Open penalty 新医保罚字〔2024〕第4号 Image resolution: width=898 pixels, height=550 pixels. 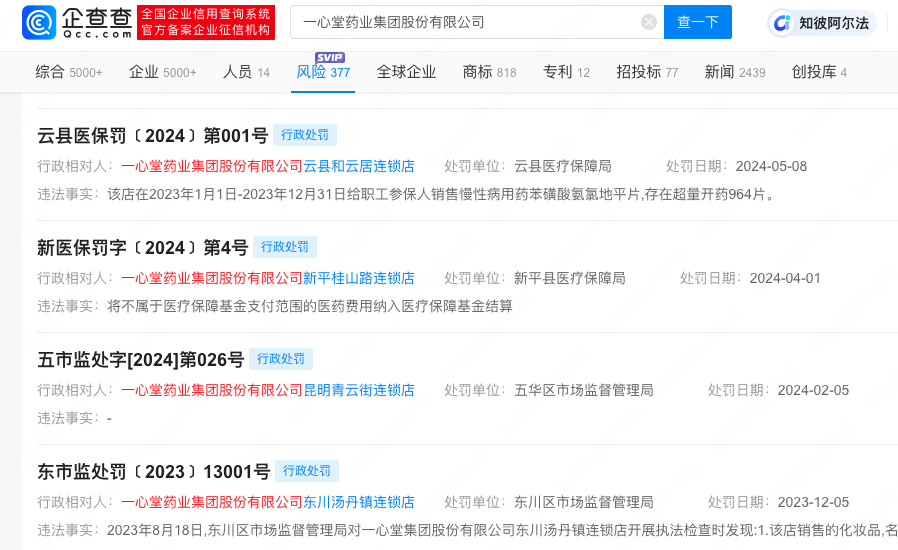coord(143,248)
